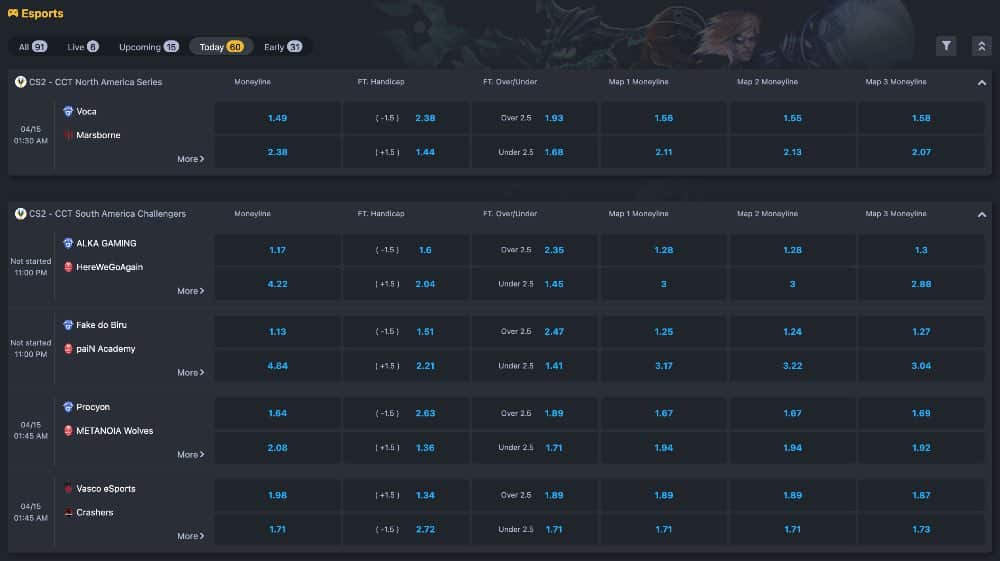The width and height of the screenshot is (1000, 561).
Task: Switch to the Live tab
Action: (x=82, y=47)
